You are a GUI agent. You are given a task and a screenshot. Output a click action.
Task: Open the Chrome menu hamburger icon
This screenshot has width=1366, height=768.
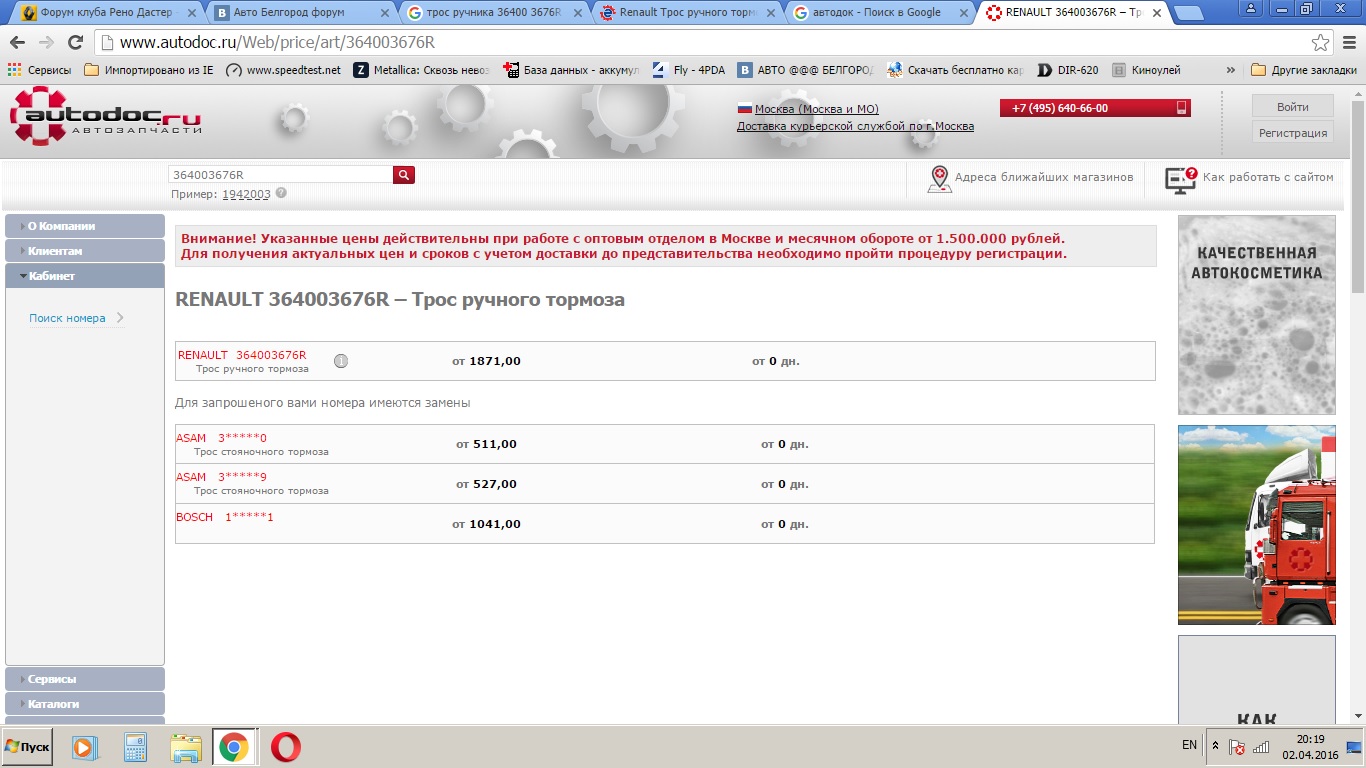(1348, 43)
